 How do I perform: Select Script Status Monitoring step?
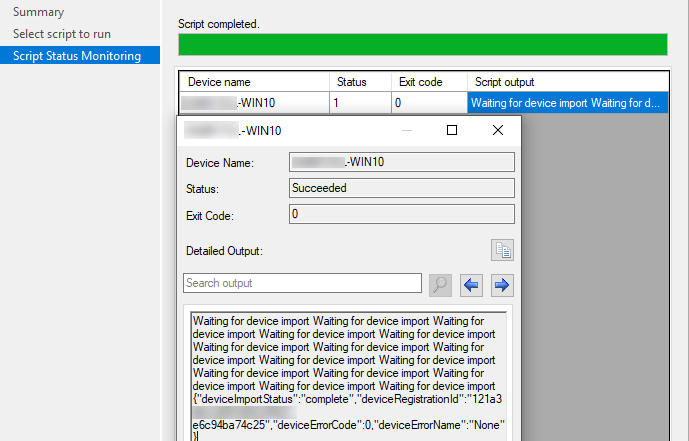pyautogui.click(x=80, y=55)
